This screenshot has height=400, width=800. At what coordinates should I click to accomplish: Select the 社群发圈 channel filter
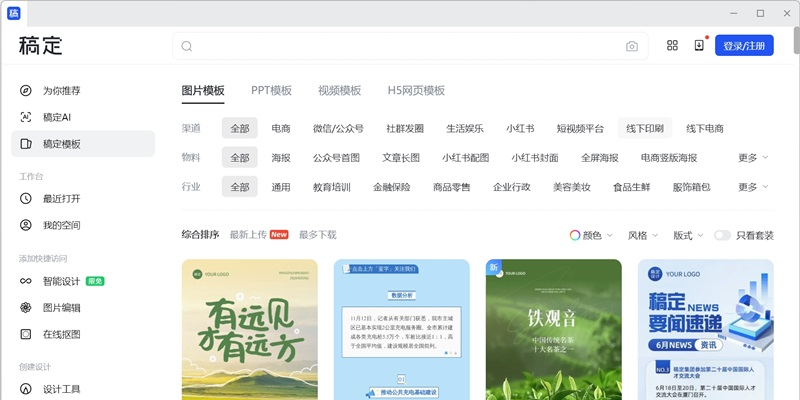pyautogui.click(x=405, y=128)
